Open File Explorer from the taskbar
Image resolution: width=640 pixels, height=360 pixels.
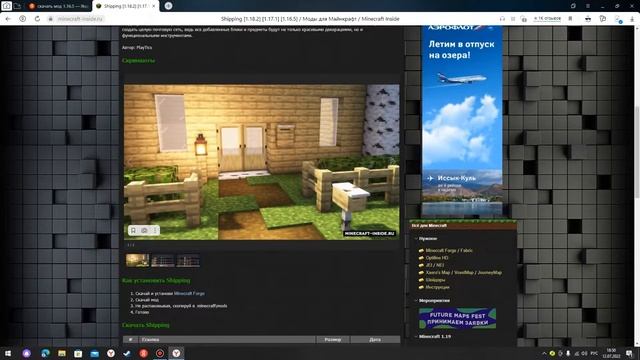(62, 353)
